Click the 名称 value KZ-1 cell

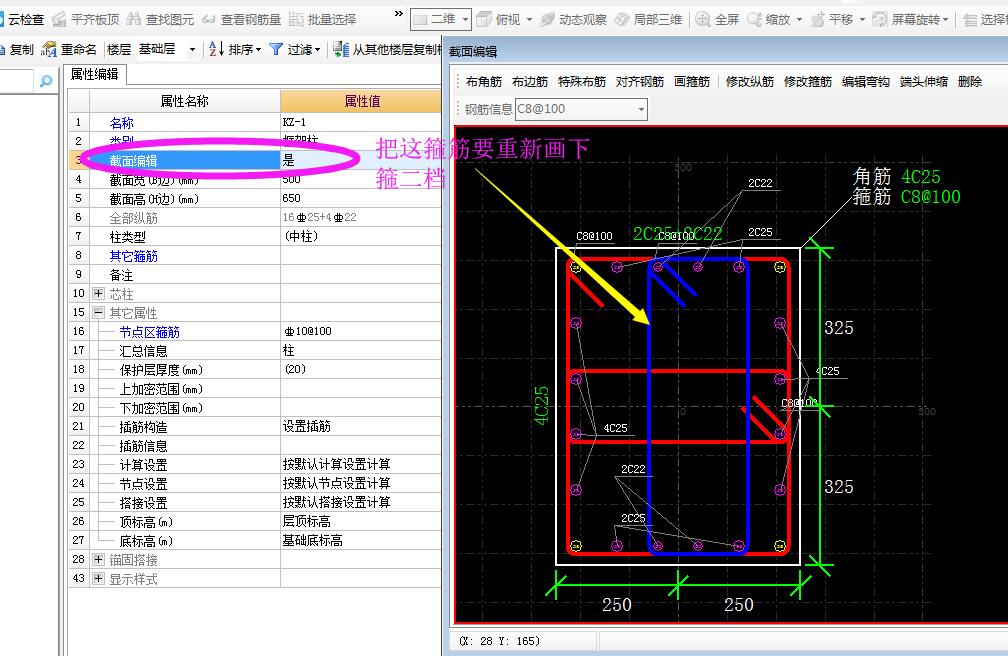[x=361, y=122]
